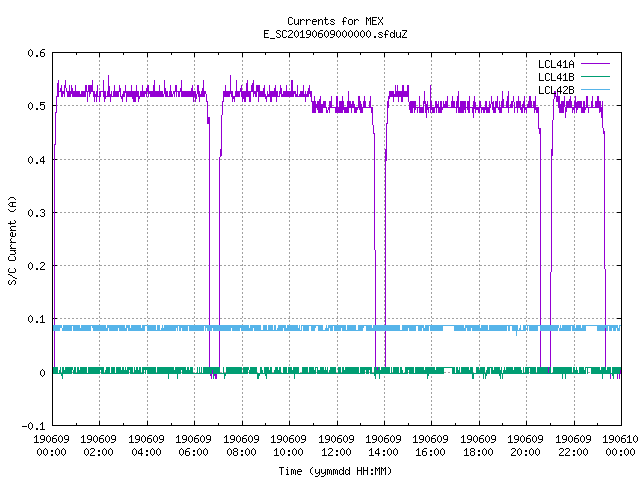
Task: Click the 0 y-axis tick label
Action: coord(42,373)
